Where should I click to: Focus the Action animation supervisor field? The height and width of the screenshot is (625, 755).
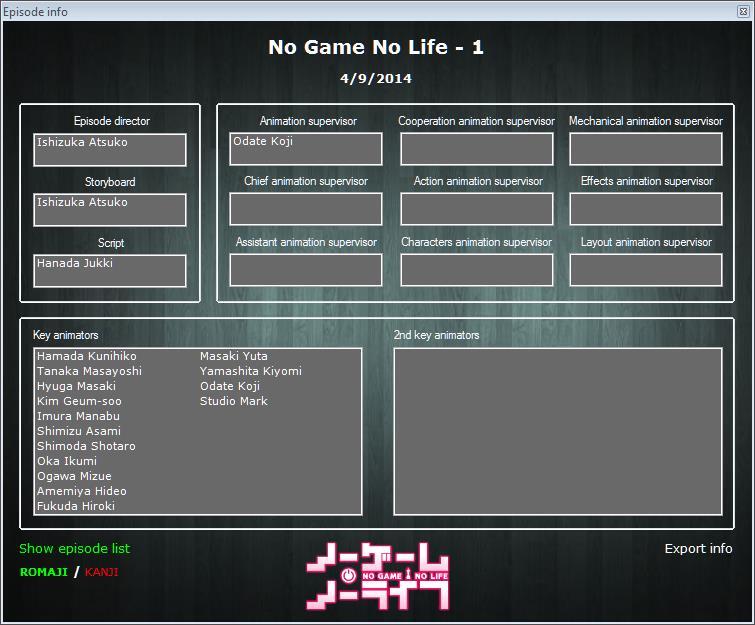coord(477,209)
